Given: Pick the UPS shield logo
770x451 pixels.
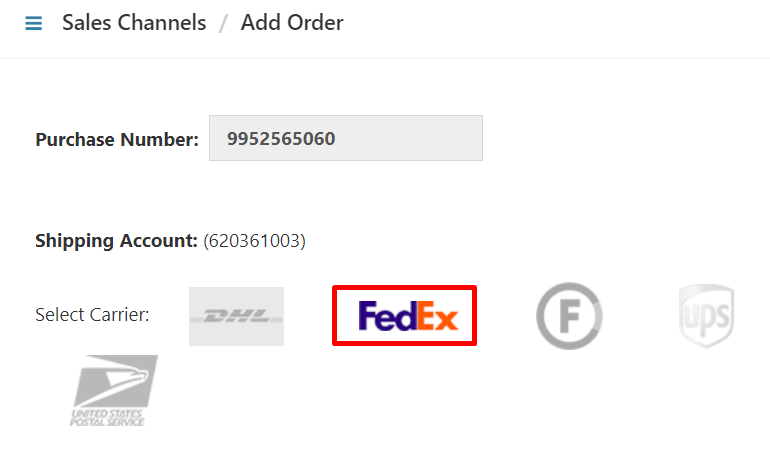Looking at the screenshot, I should pyautogui.click(x=706, y=316).
